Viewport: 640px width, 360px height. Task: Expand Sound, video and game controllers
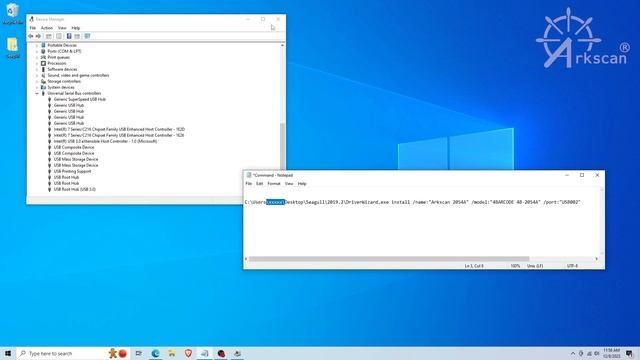37,76
